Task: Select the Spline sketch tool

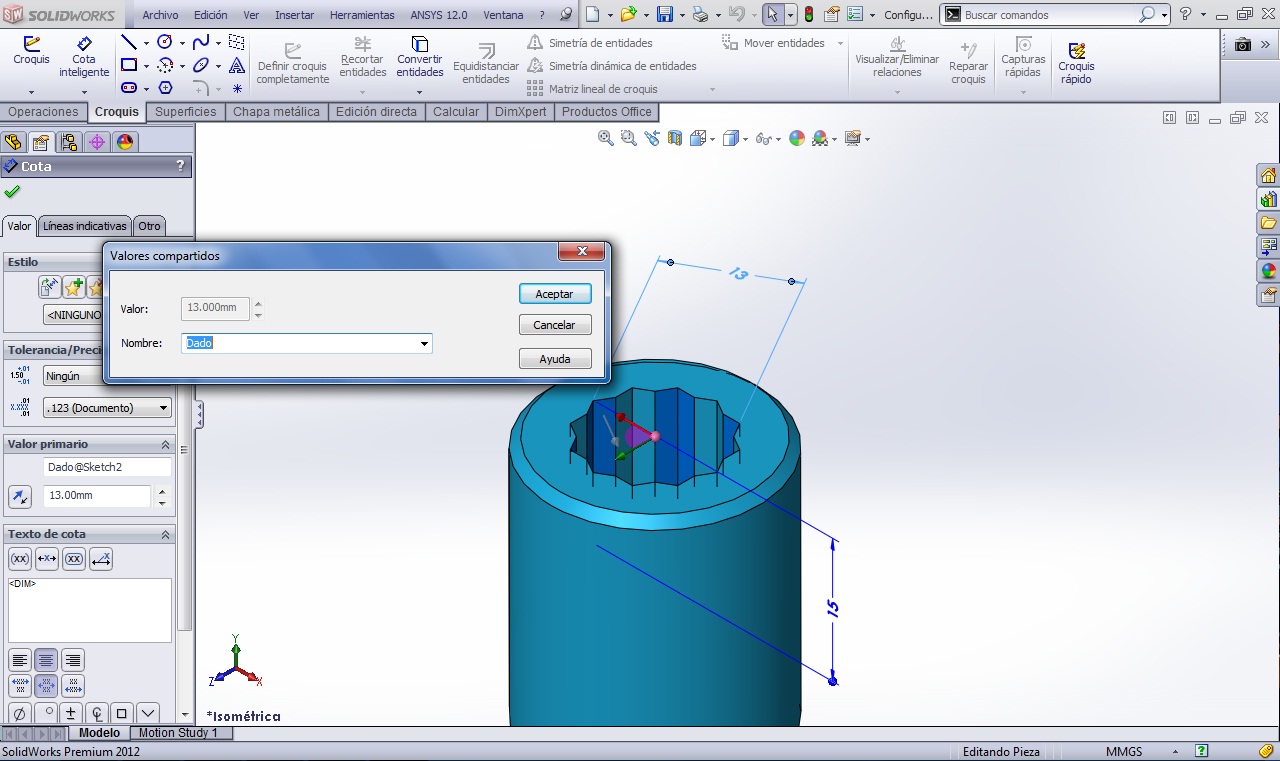Action: (x=201, y=42)
